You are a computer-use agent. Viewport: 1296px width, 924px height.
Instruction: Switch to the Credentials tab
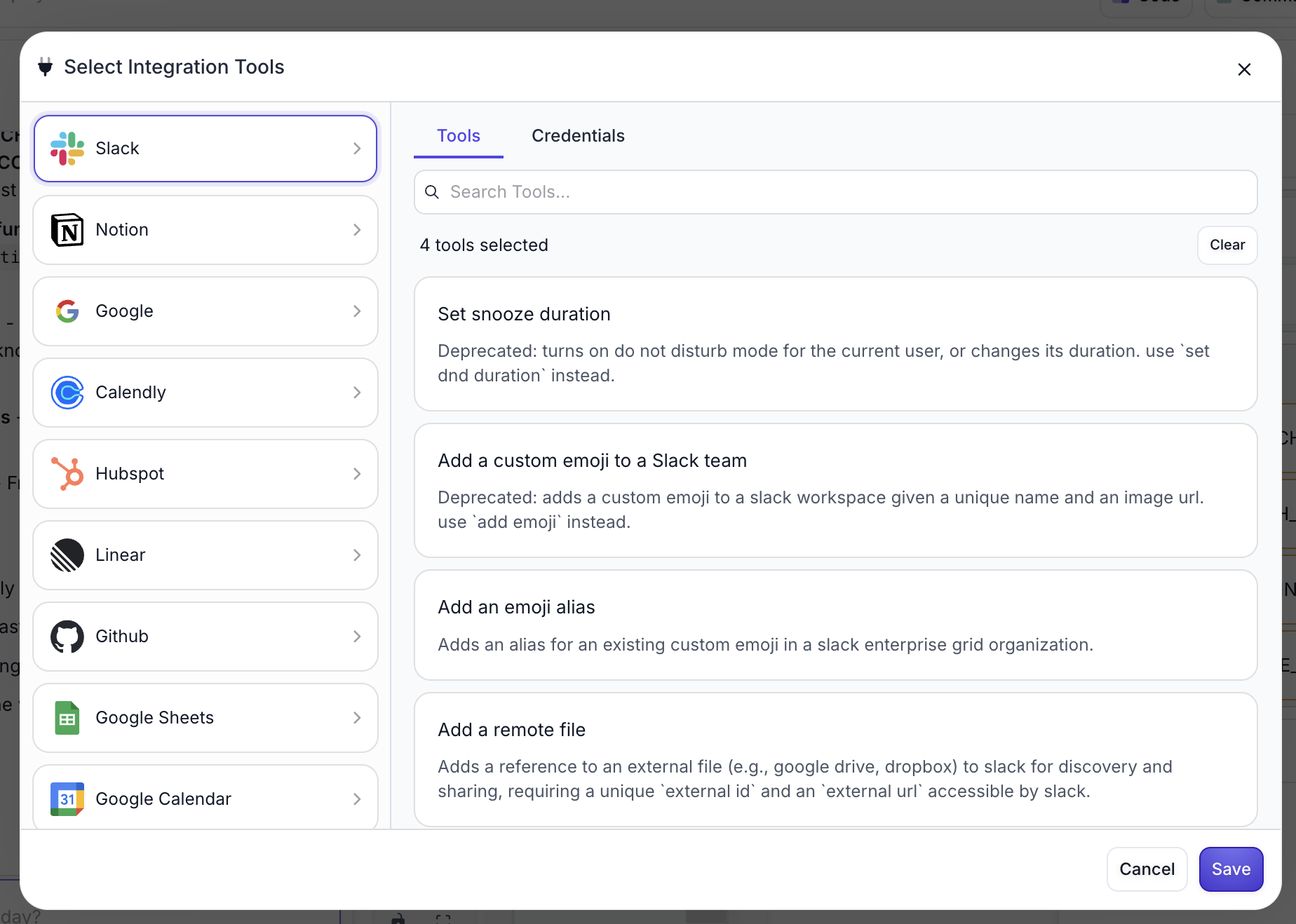[x=578, y=136]
